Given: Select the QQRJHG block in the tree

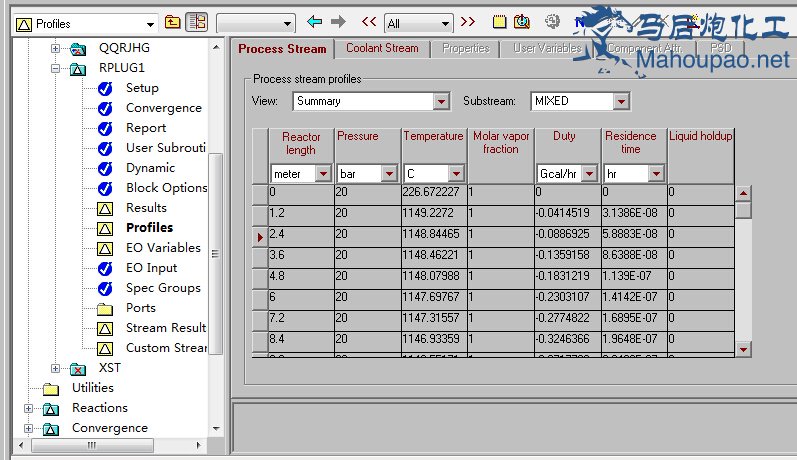Looking at the screenshot, I should pos(124,48).
